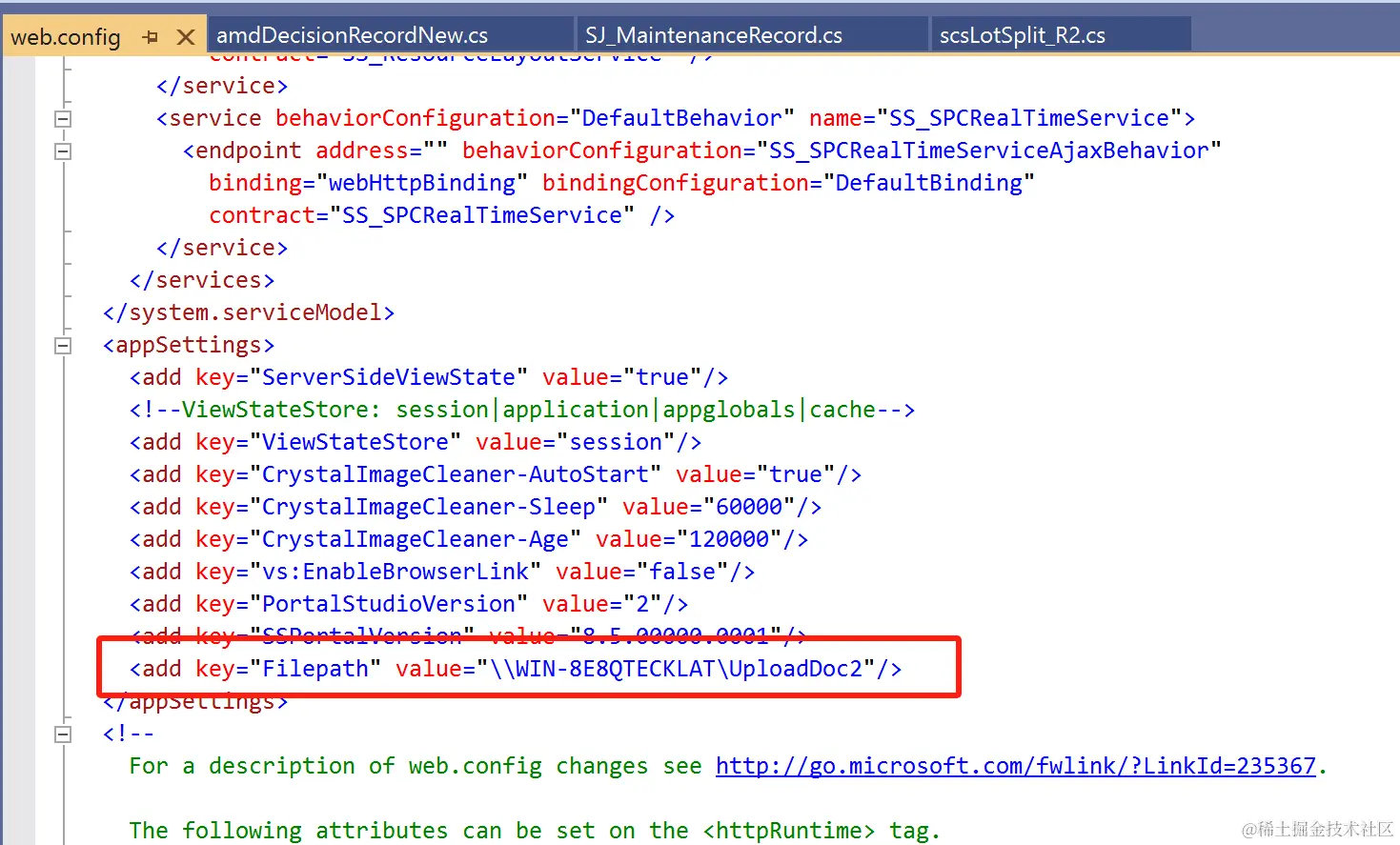This screenshot has height=845, width=1400.
Task: Click the ViewStateStore comment line
Action: click(x=522, y=410)
